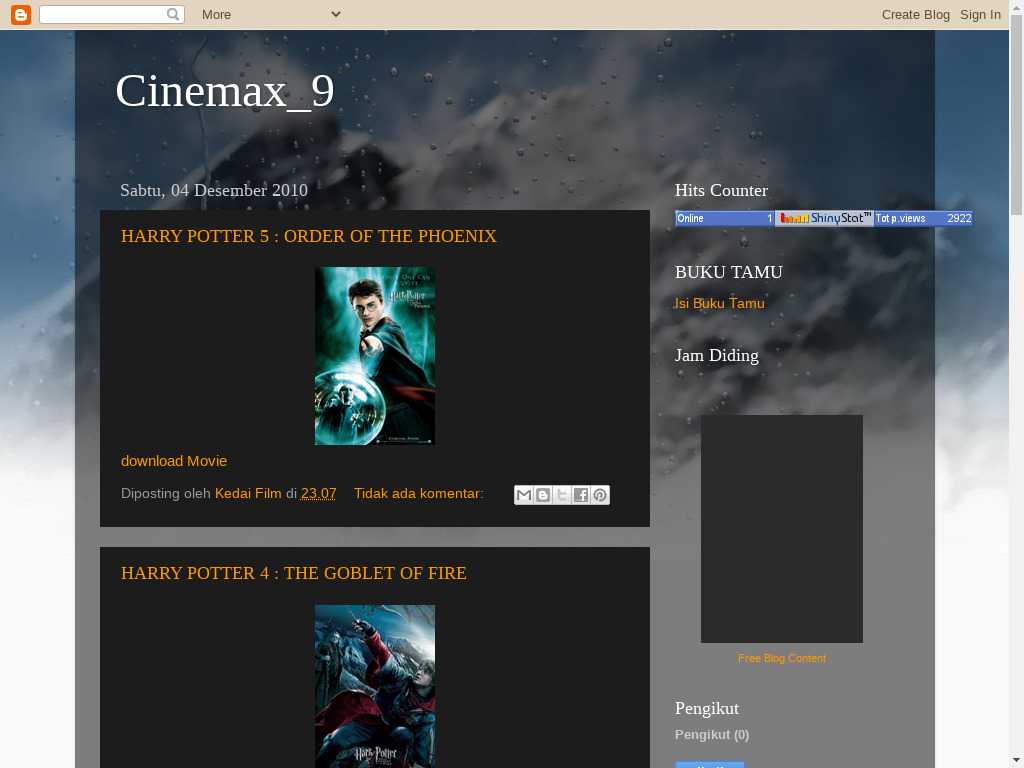Click the Sabtu, 04 Desember 2010 date header

click(214, 190)
